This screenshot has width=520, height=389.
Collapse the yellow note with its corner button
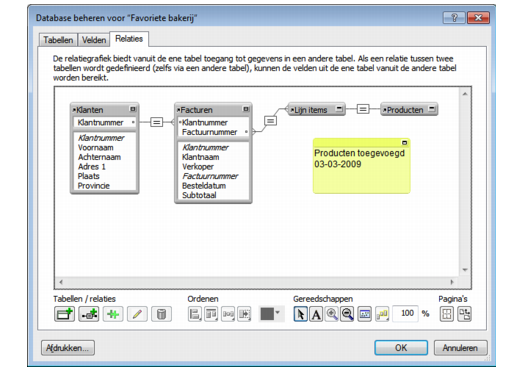[404, 143]
